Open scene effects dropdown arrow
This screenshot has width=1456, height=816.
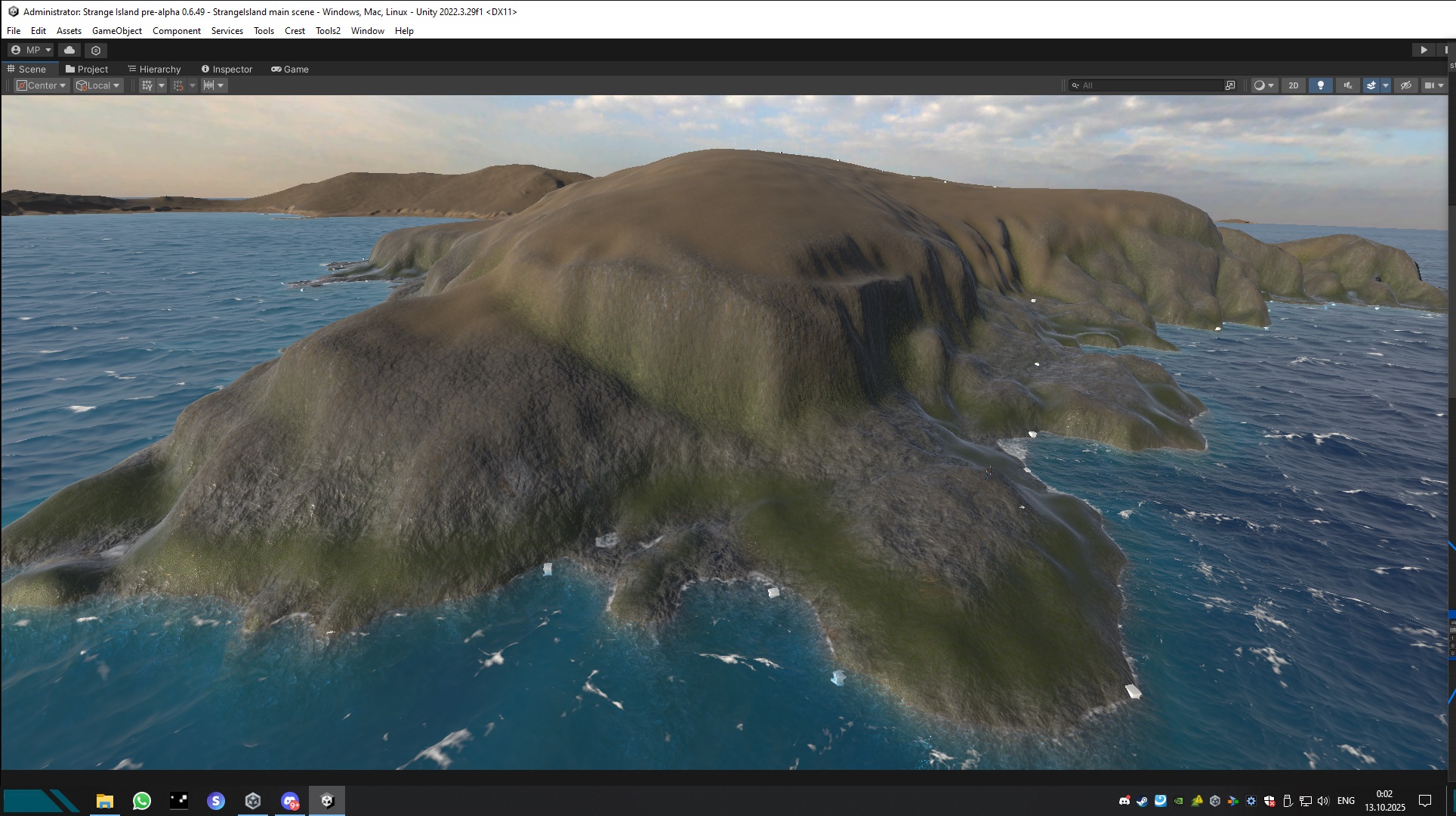pos(1386,85)
